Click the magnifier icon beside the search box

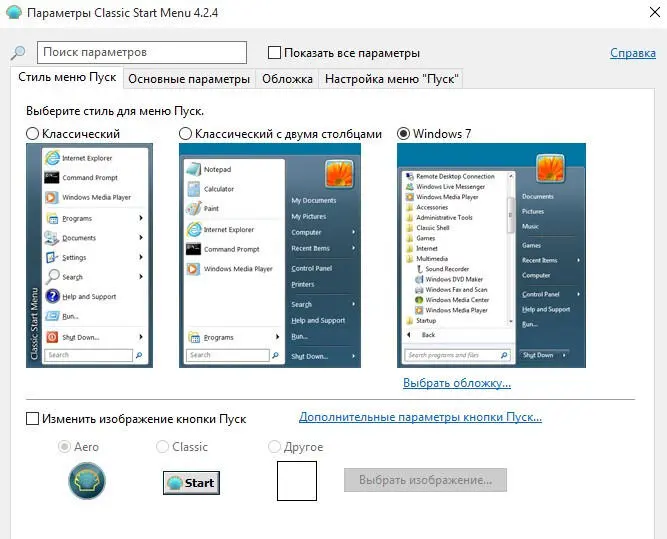click(18, 53)
